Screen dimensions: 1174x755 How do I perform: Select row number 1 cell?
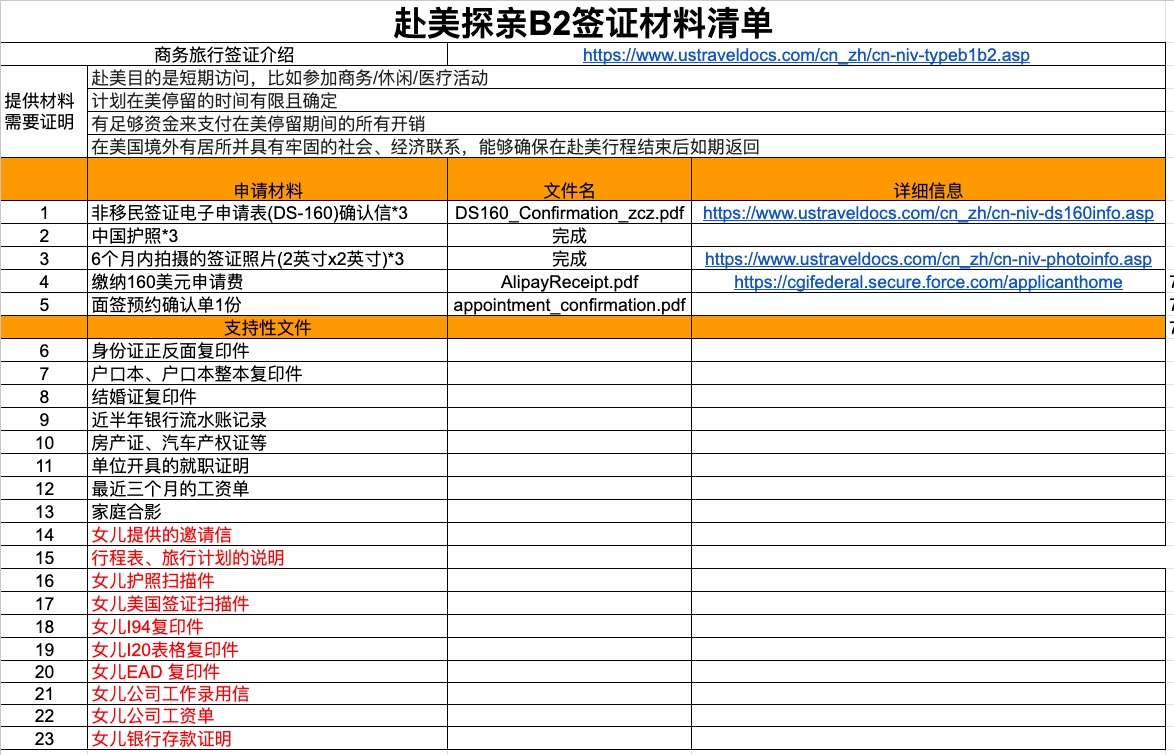tap(44, 213)
